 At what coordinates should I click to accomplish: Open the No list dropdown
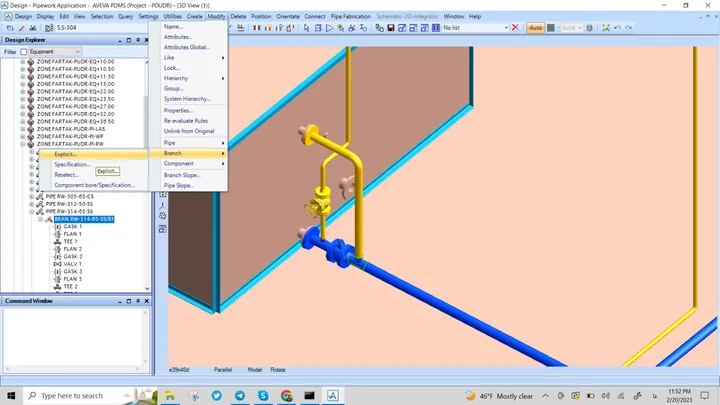click(476, 28)
